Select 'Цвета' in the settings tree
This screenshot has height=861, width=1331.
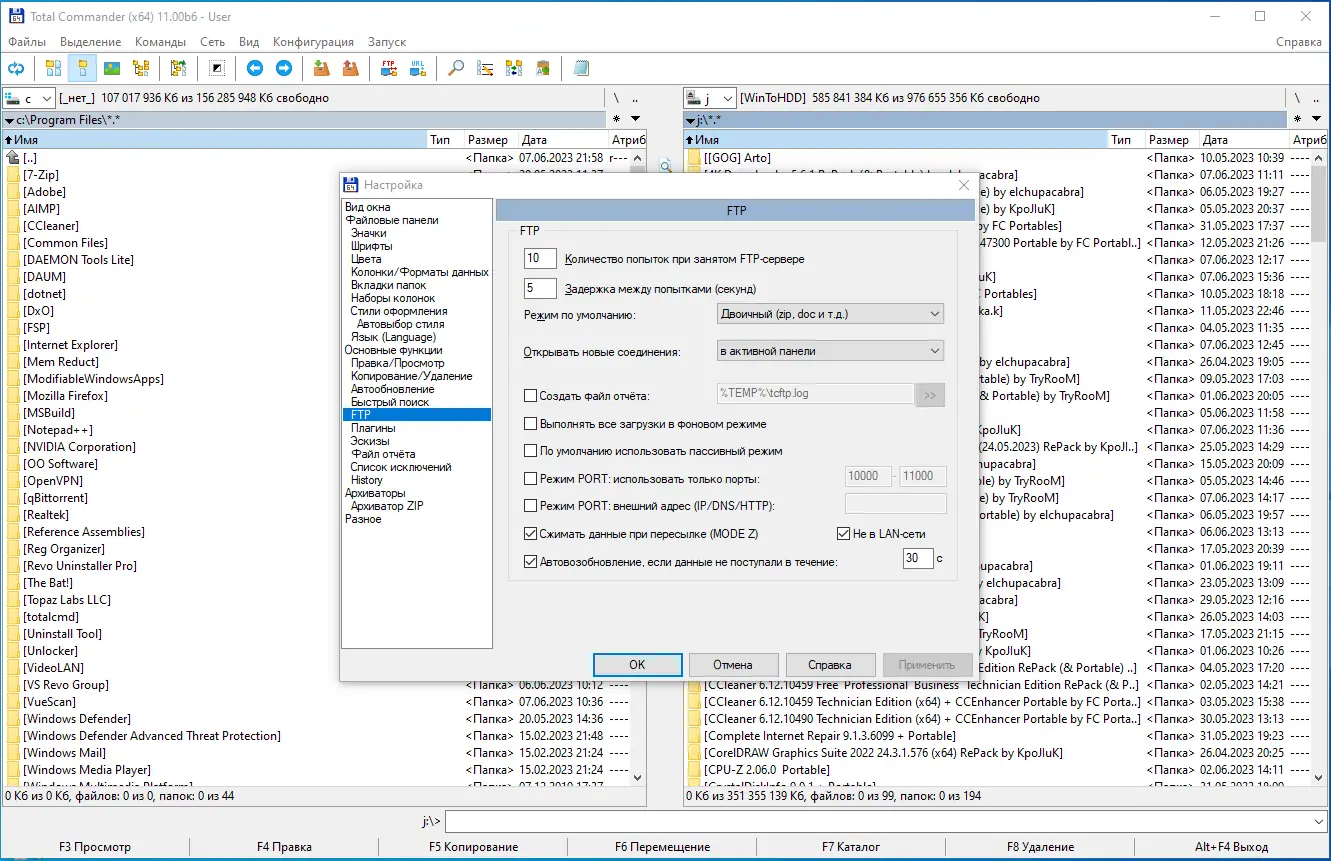click(x=366, y=259)
